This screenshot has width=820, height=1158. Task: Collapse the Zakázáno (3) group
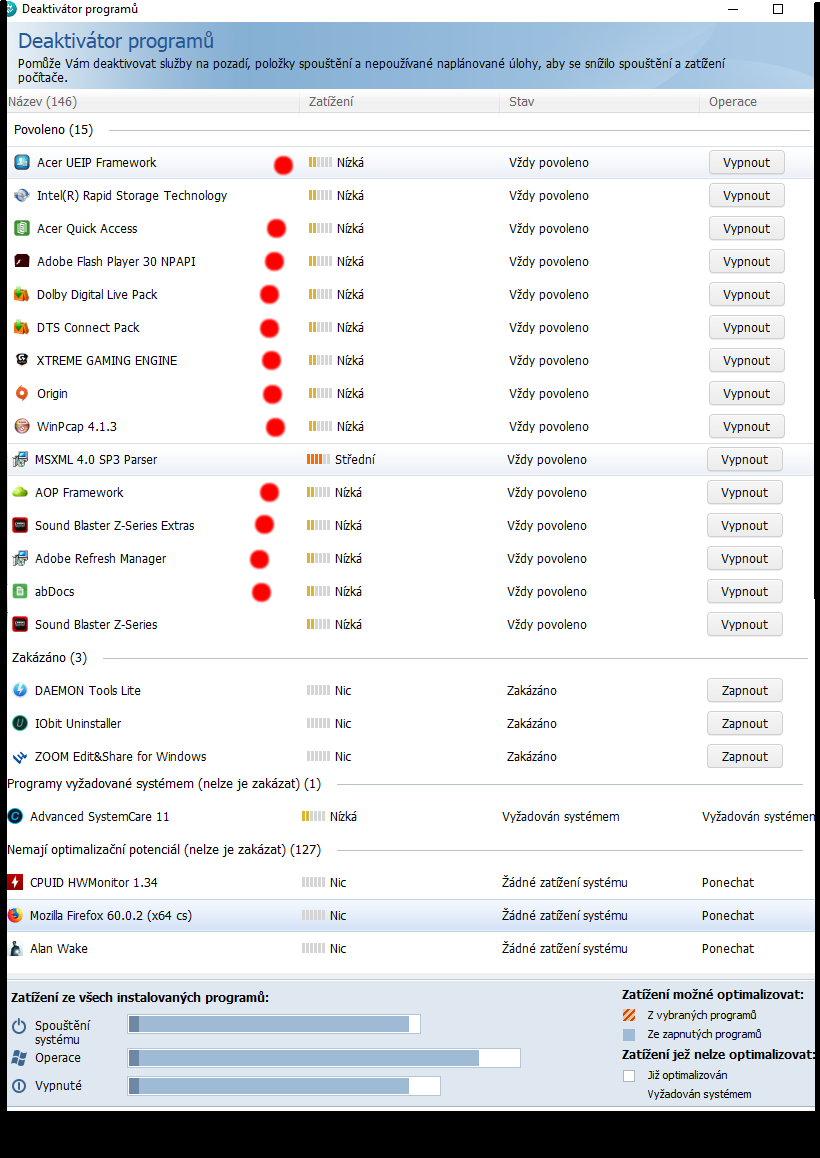click(x=49, y=657)
